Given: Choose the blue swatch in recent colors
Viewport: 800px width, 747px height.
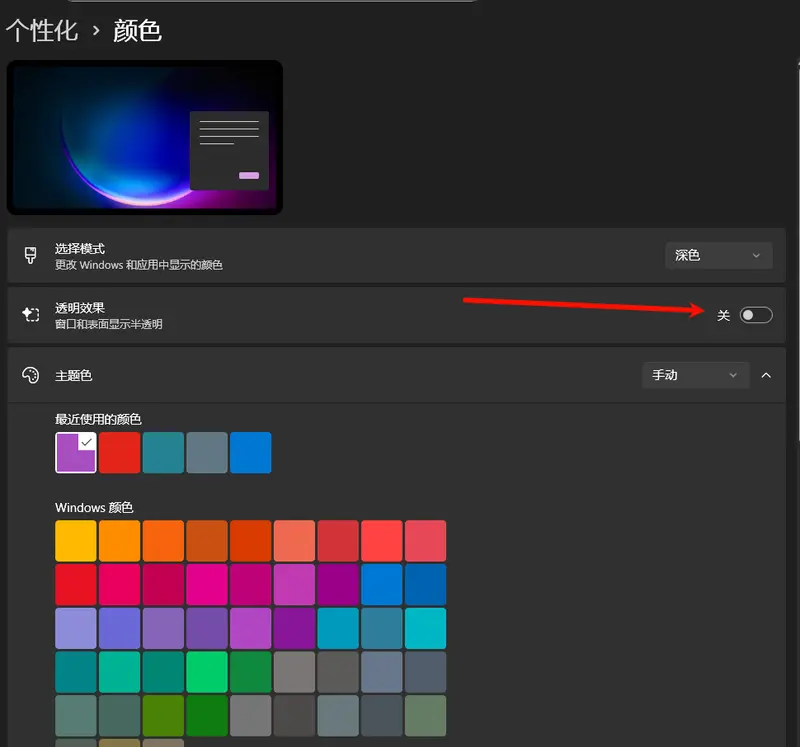Looking at the screenshot, I should point(250,452).
